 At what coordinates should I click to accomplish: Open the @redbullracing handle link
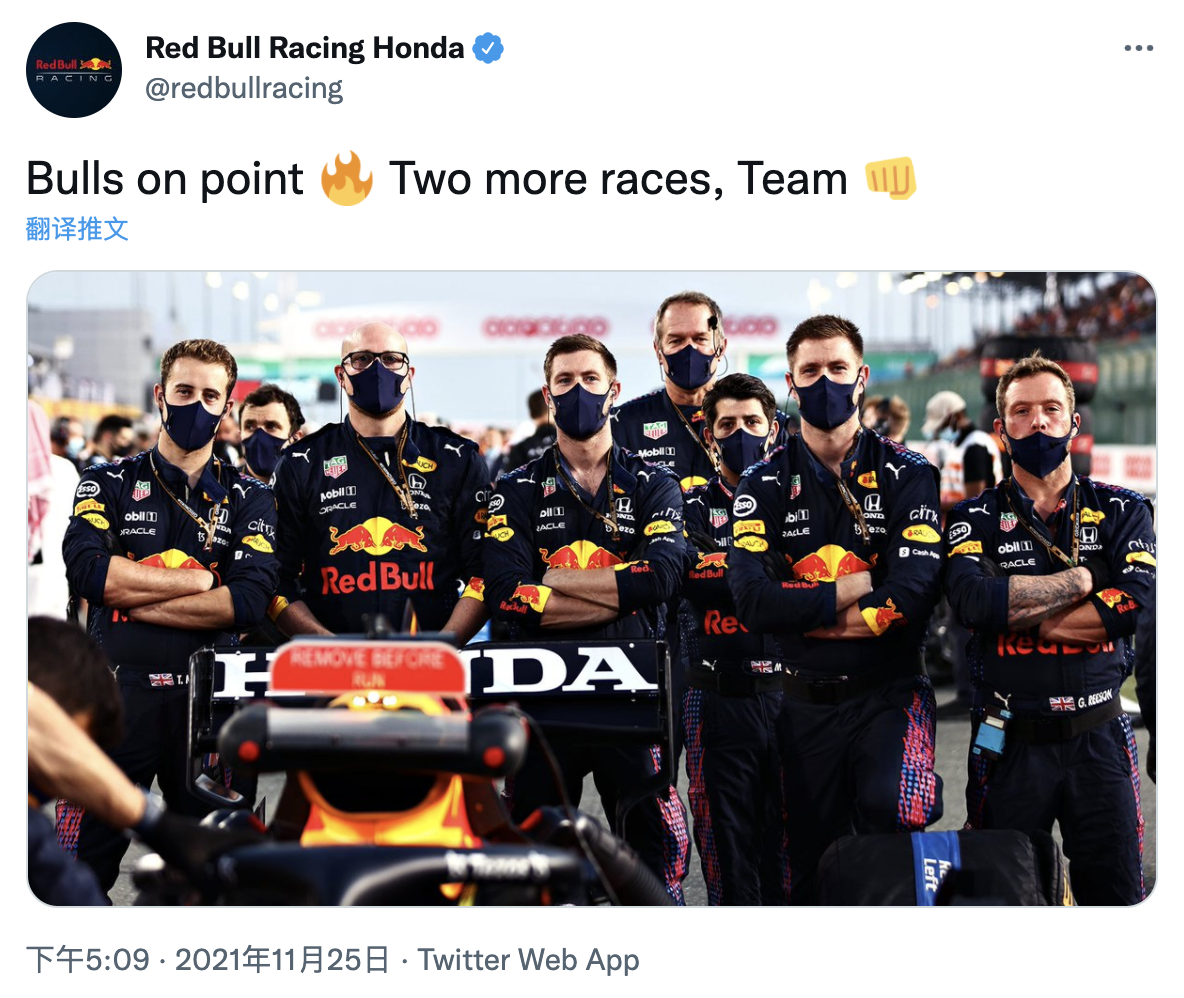pos(244,88)
